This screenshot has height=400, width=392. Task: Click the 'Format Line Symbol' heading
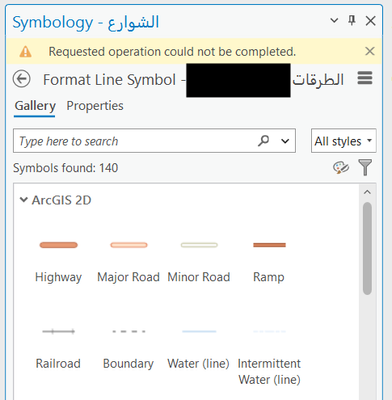(x=109, y=80)
